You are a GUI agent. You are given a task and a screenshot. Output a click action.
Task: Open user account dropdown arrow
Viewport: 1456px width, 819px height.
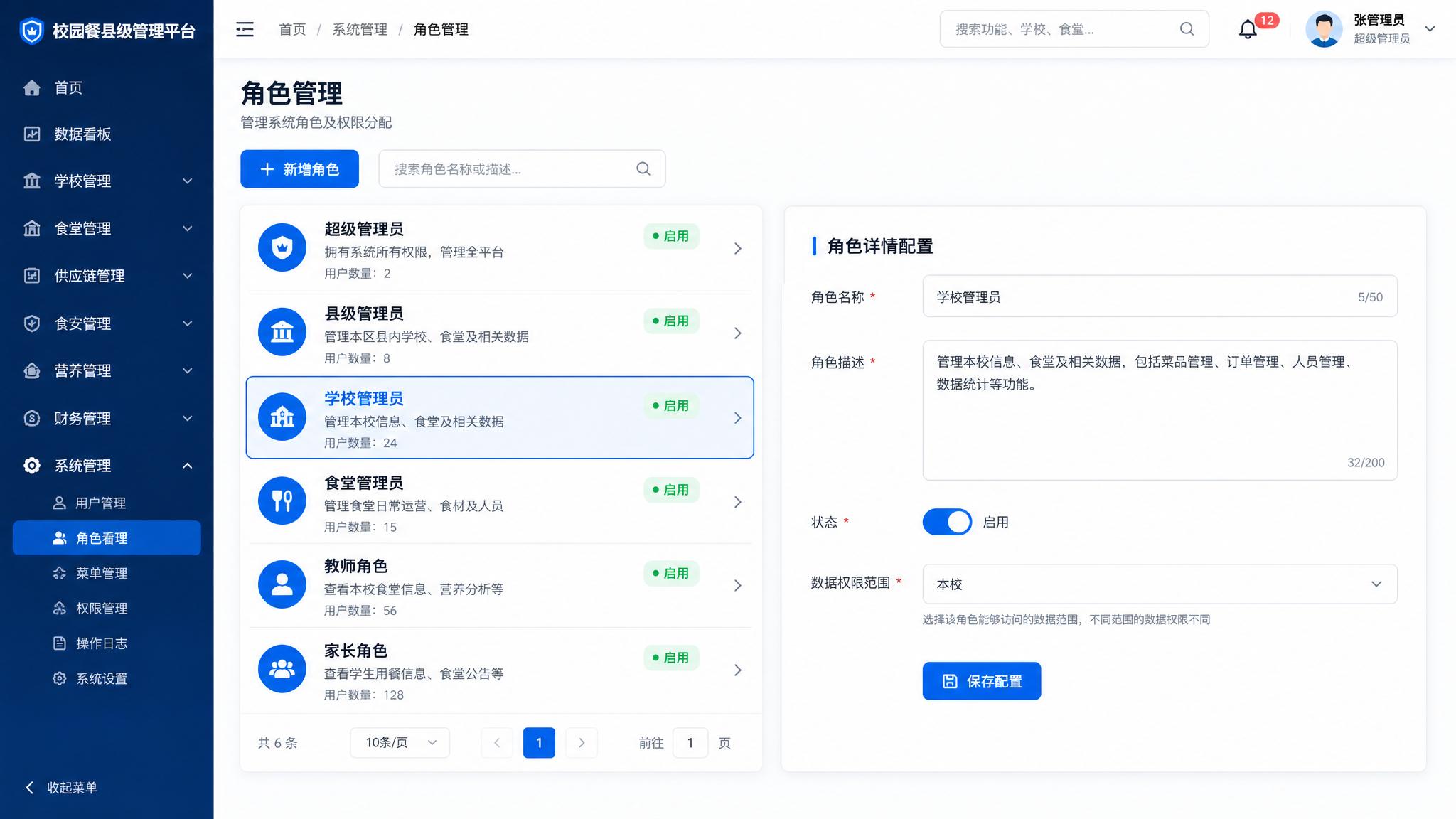click(x=1430, y=29)
